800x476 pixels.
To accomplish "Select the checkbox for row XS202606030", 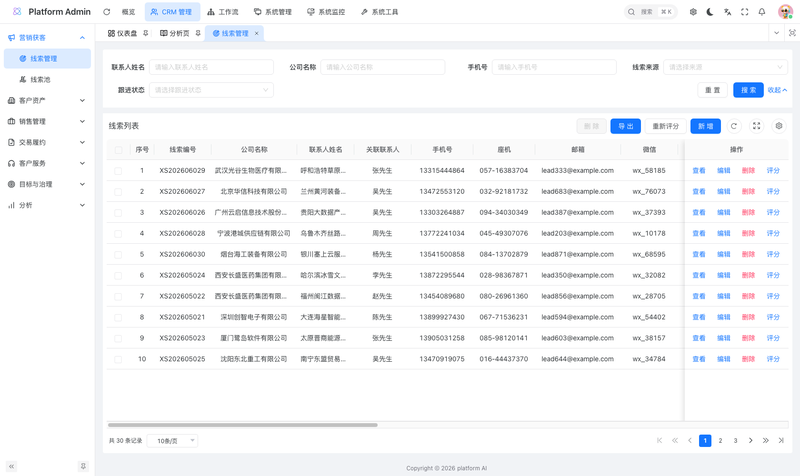I will 118,255.
